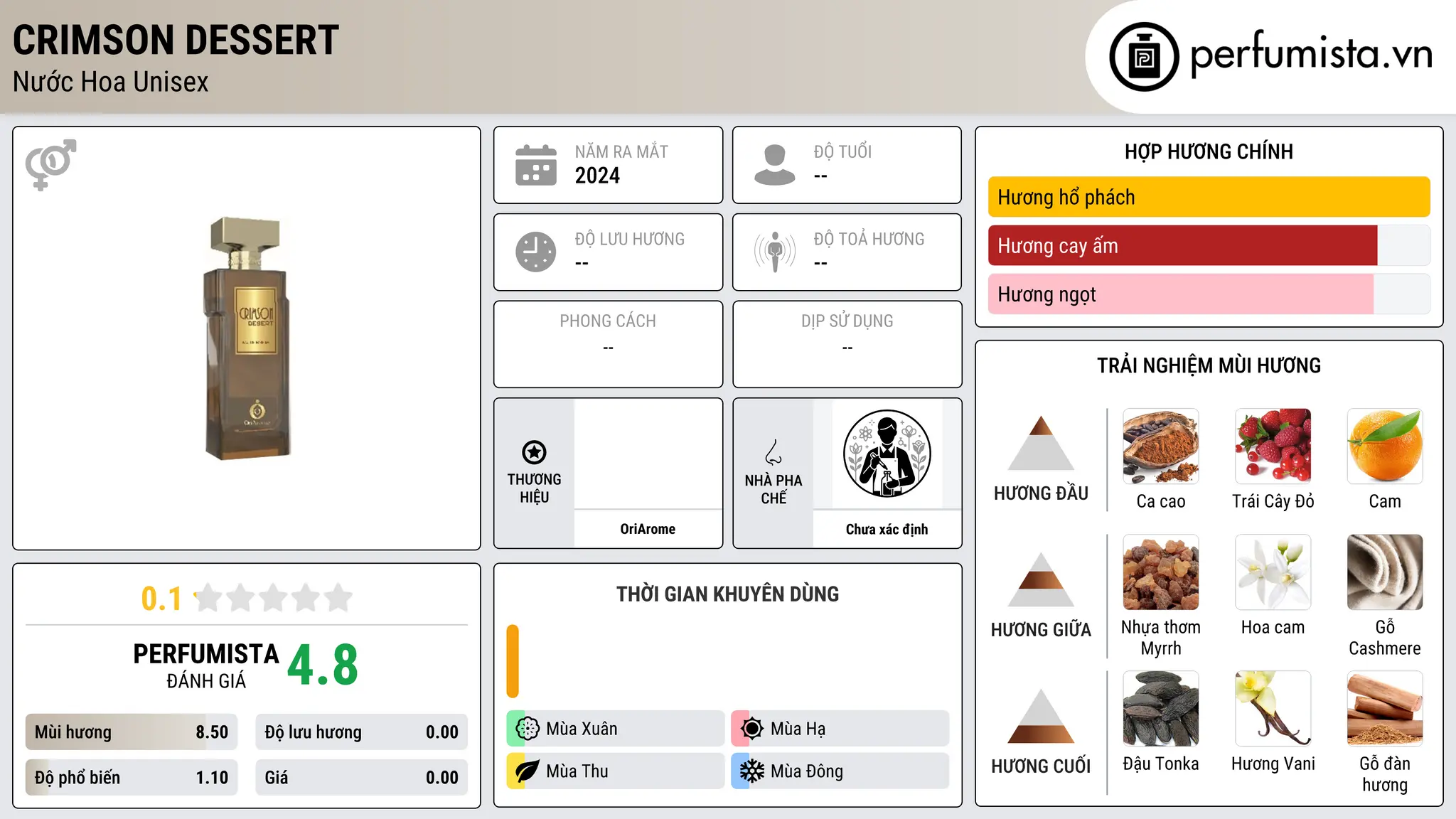Click the flower icon for Mùa Xuân
The width and height of the screenshot is (1456, 819).
point(528,729)
